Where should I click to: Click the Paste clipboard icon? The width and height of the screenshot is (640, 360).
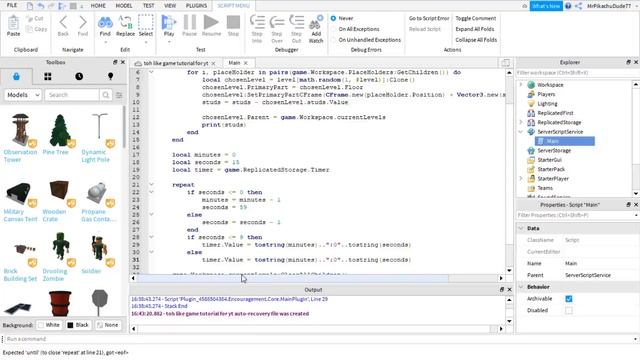pyautogui.click(x=13, y=23)
